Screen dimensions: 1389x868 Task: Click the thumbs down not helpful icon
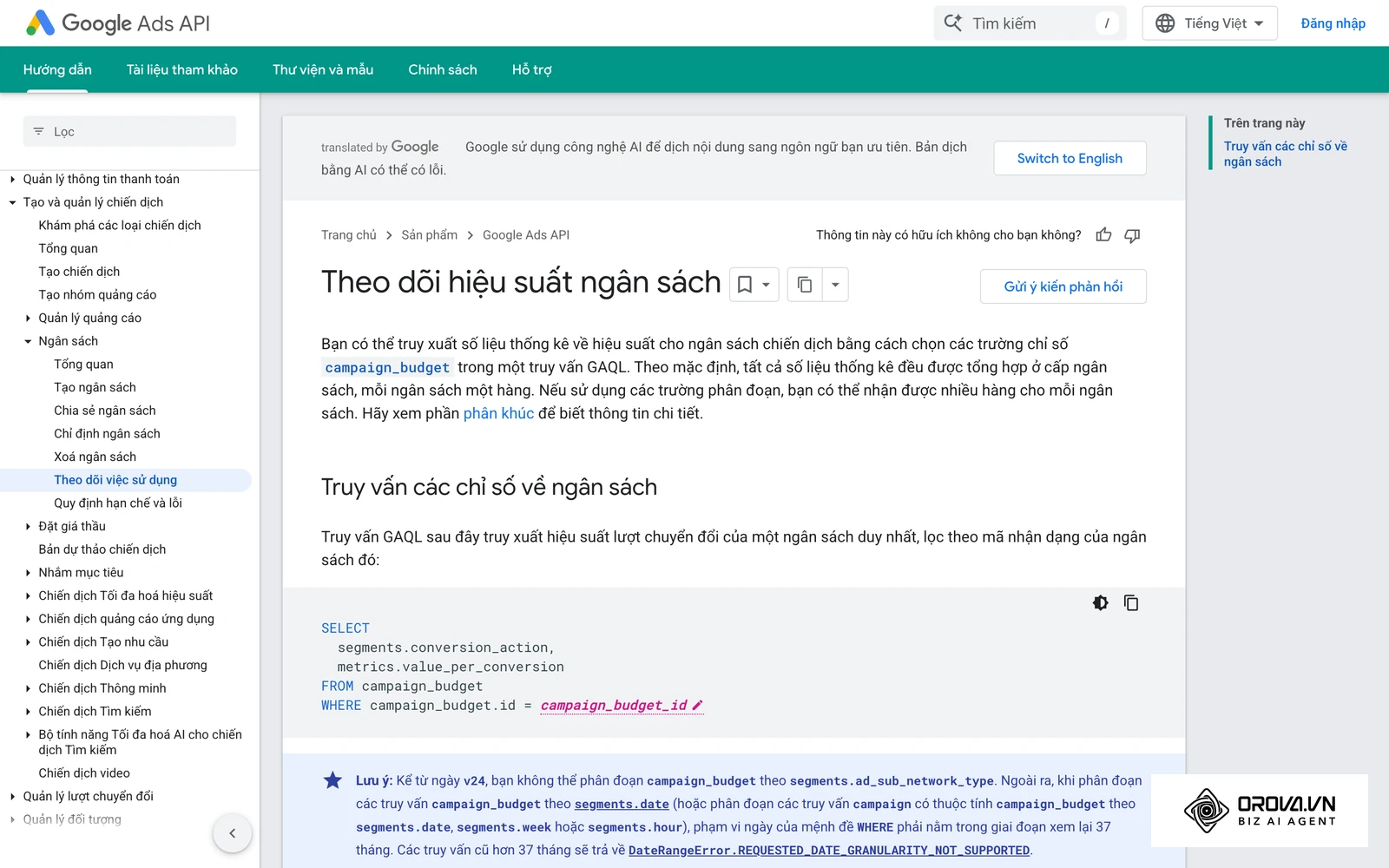coord(1132,235)
